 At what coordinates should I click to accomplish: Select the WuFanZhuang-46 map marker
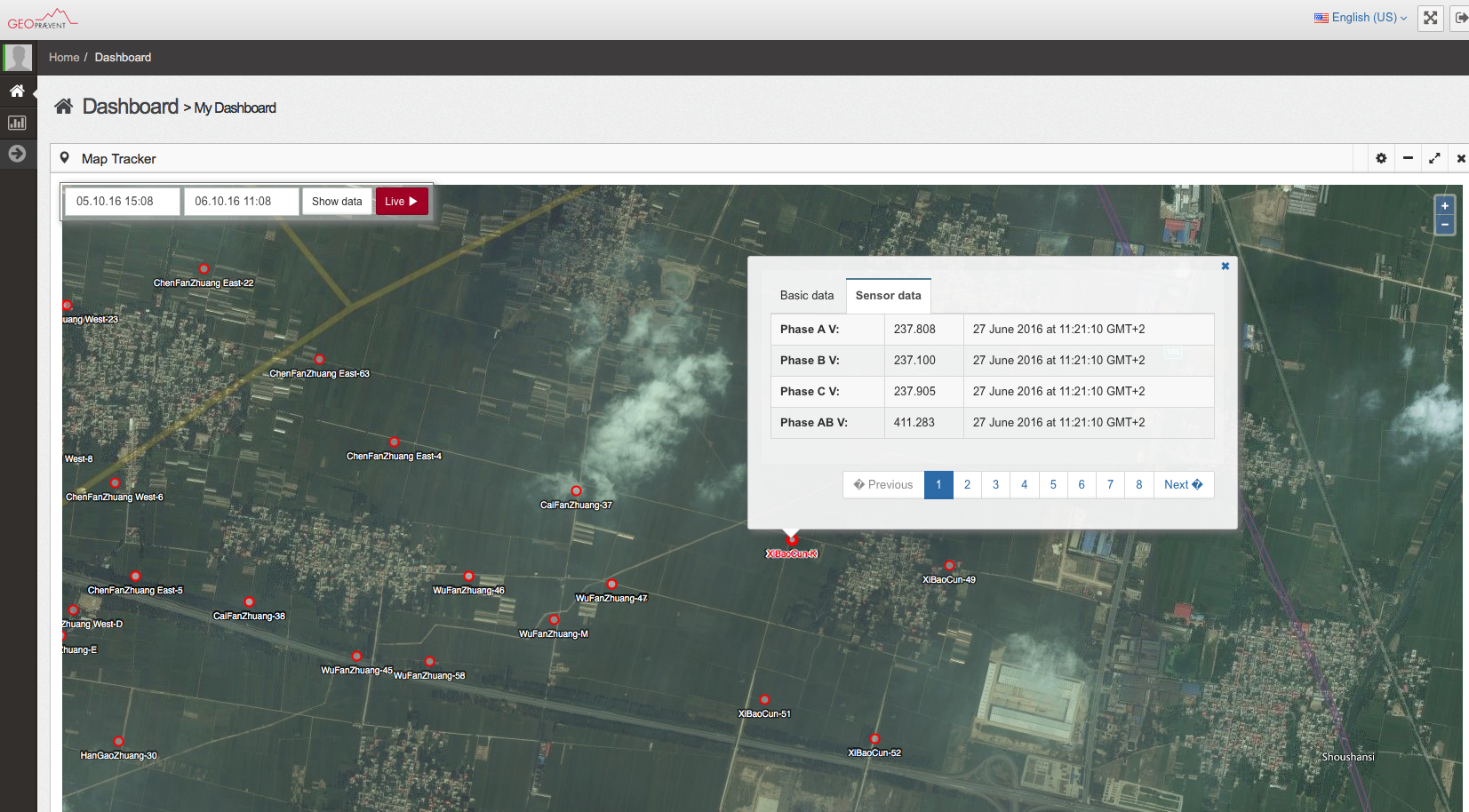[x=468, y=576]
